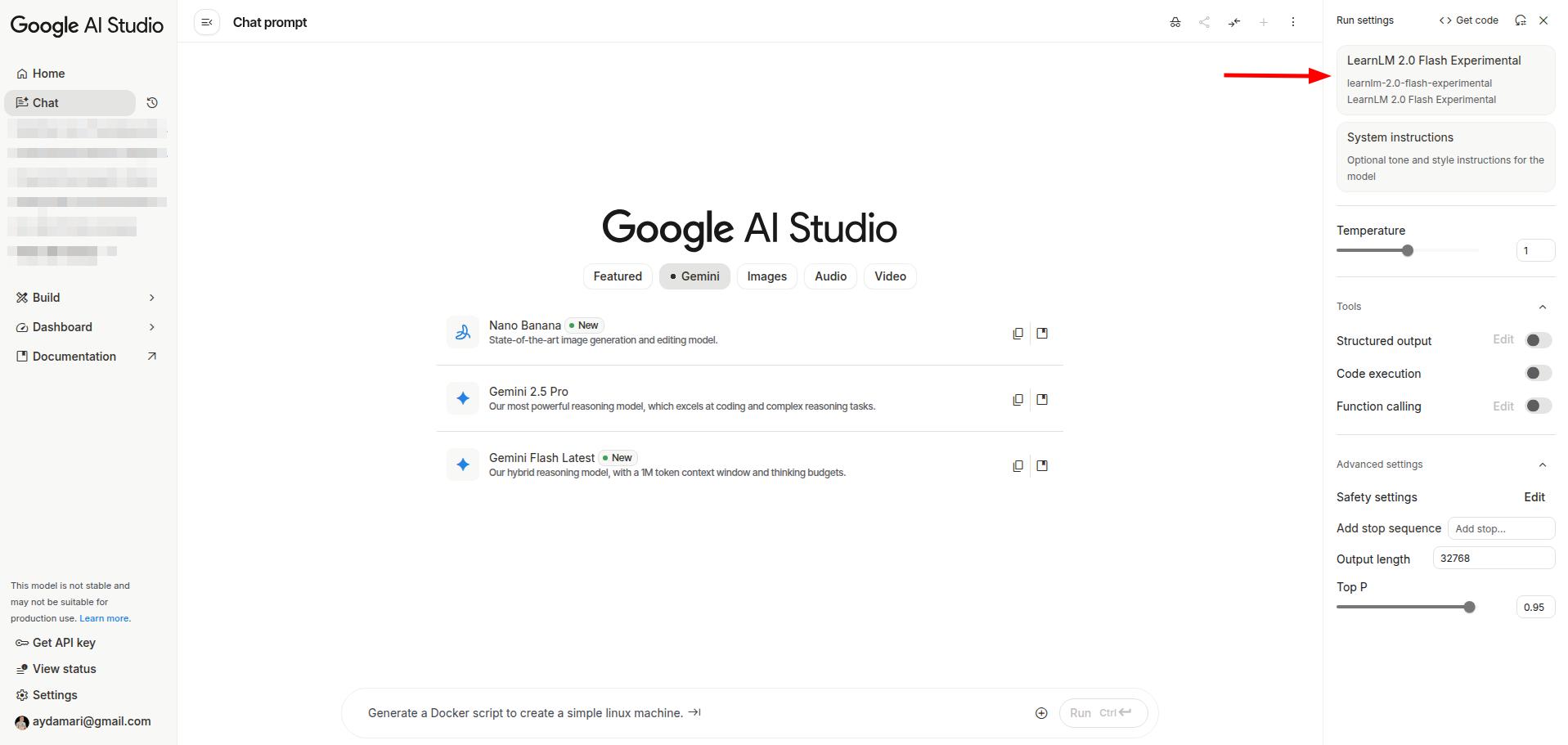Click the Learn more link
The width and height of the screenshot is (1568, 745).
[x=104, y=618]
